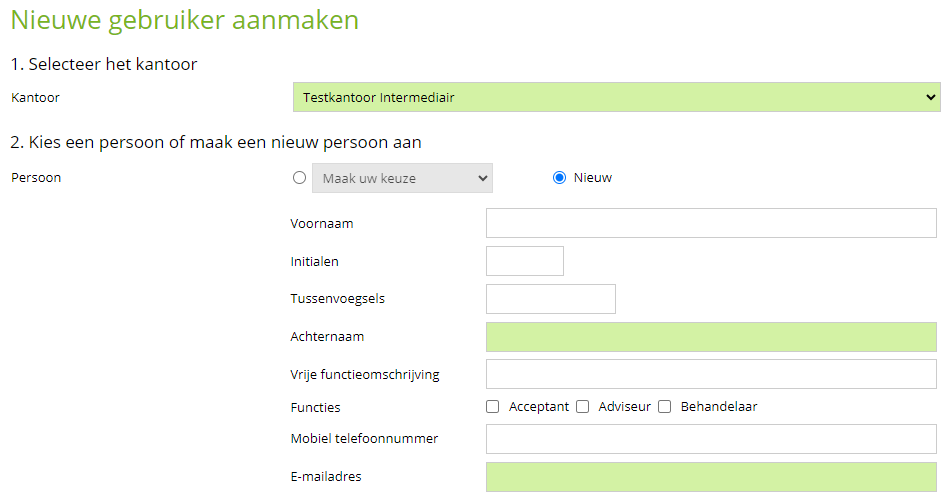Image resolution: width=950 pixels, height=503 pixels.
Task: Click the 'Nieuwe gebruiker aanmaken' heading
Action: tap(185, 21)
